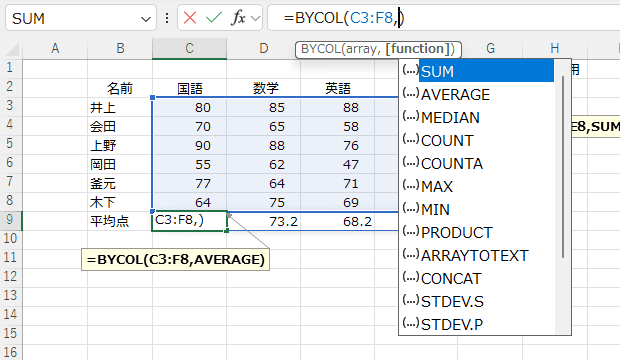Pick COUNTA in the suggestion list
The width and height of the screenshot is (620, 360).
452,164
